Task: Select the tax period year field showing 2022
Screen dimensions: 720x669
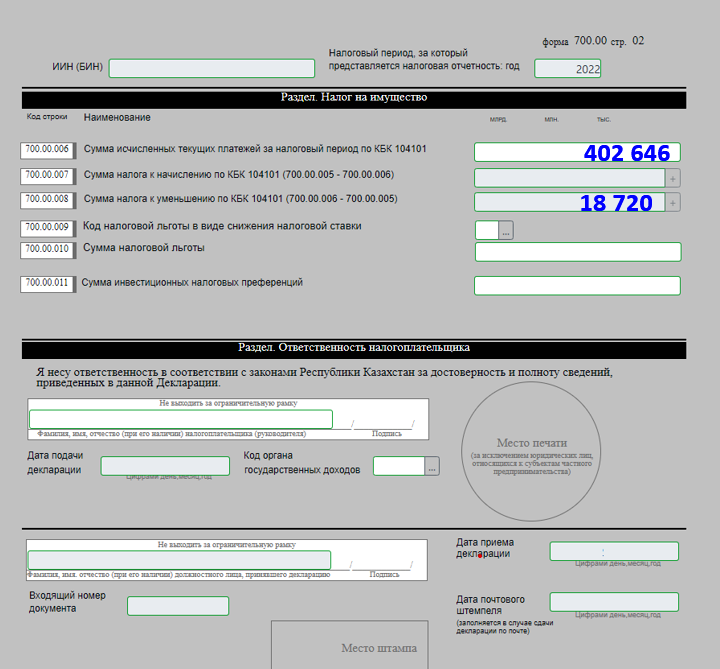Action: click(567, 69)
